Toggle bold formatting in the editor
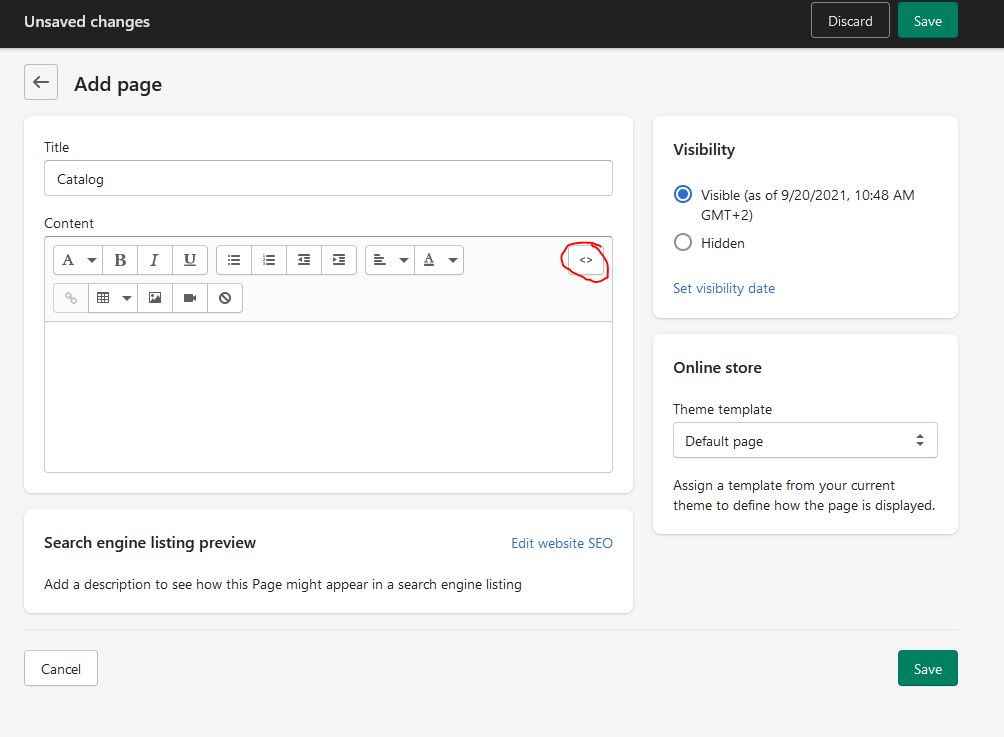The height and width of the screenshot is (737, 1004). point(120,259)
